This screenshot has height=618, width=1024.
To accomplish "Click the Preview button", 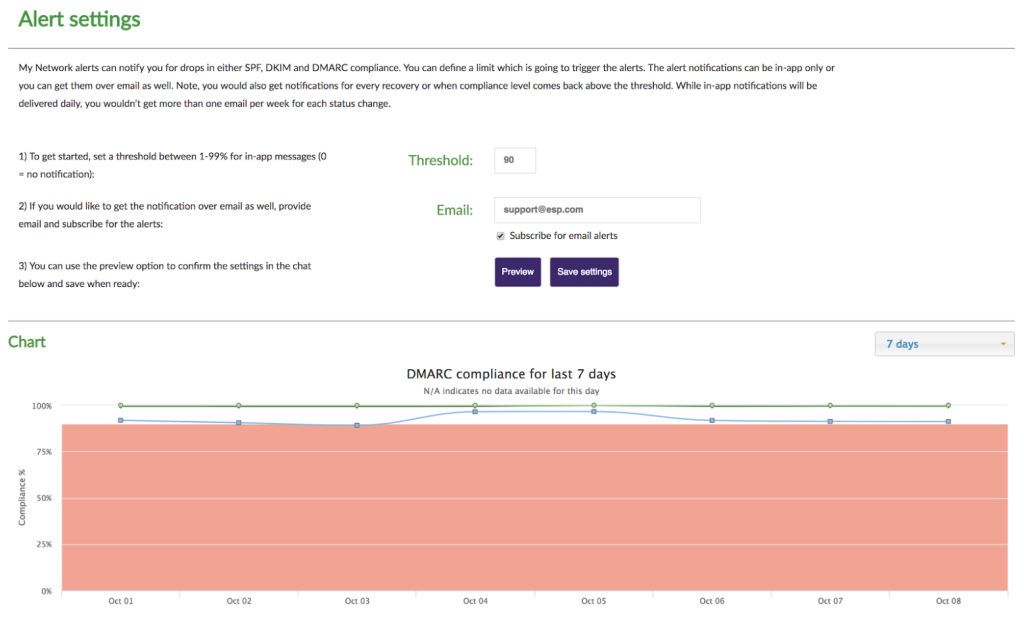I will 517,272.
